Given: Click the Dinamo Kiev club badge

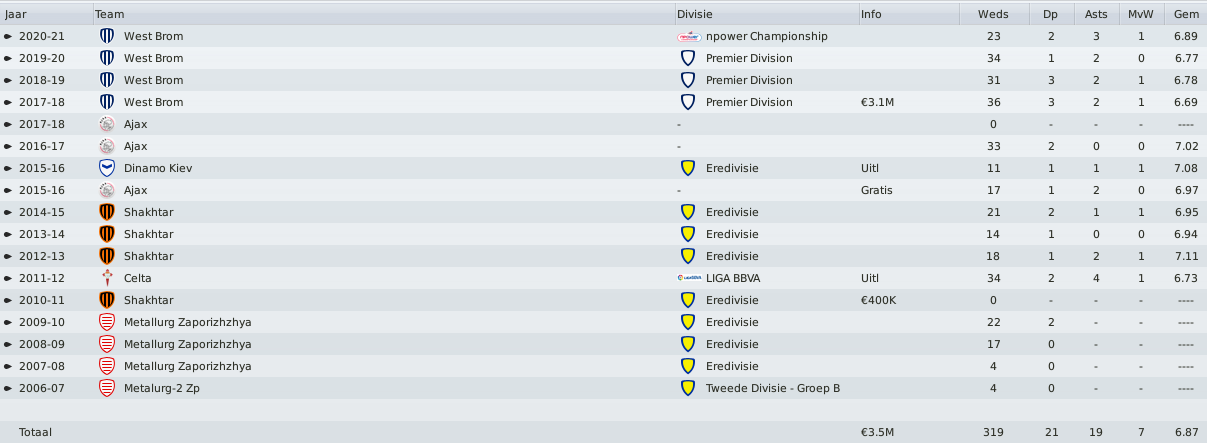Looking at the screenshot, I should tap(107, 168).
